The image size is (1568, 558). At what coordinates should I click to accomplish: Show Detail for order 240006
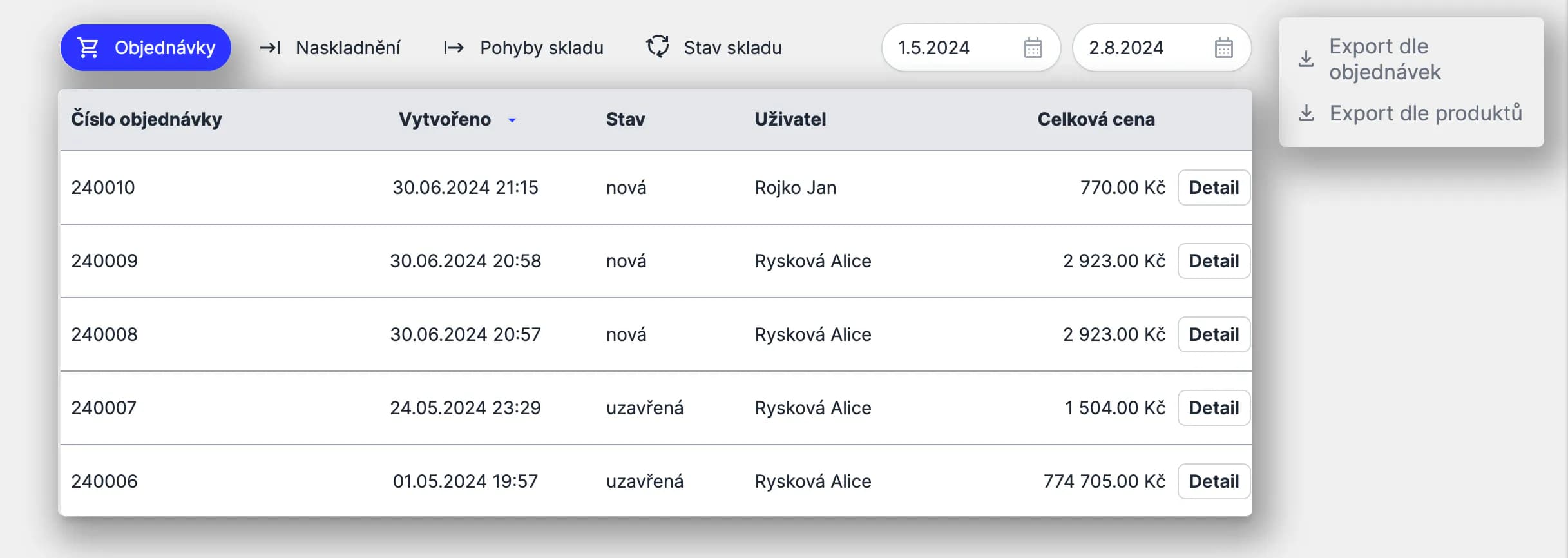pyautogui.click(x=1214, y=481)
